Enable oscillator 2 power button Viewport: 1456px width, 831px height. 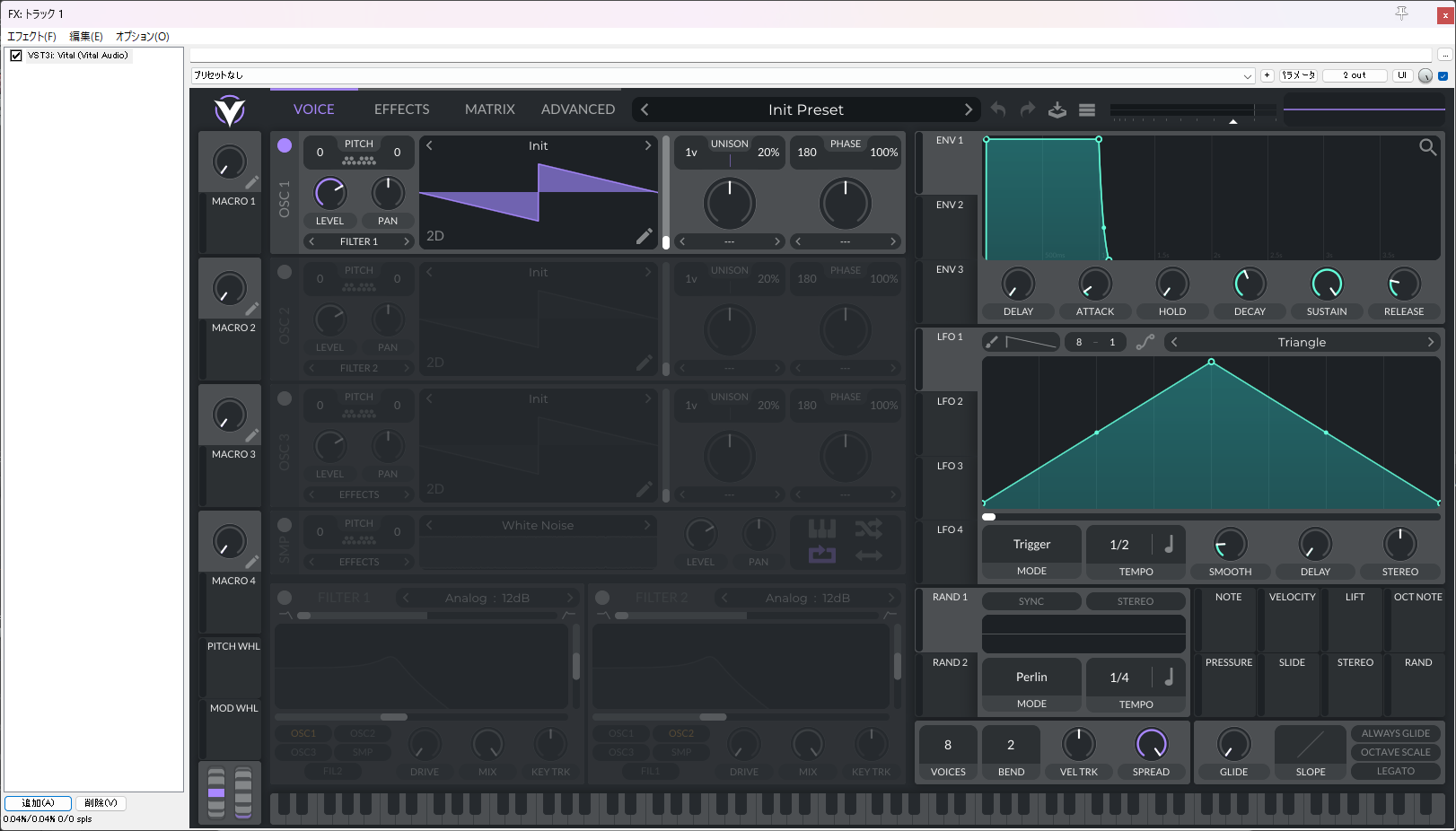pos(285,272)
